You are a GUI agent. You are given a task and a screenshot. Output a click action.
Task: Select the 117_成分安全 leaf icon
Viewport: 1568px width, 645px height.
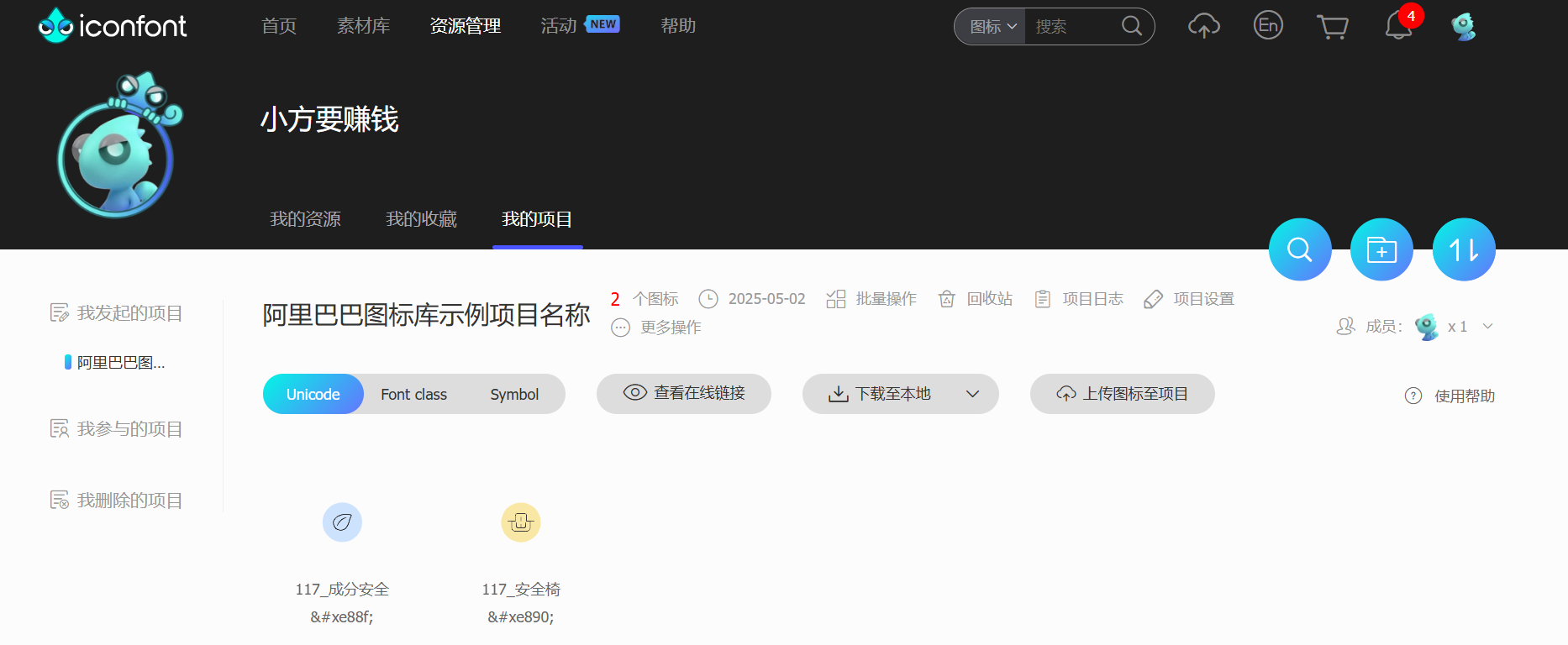point(342,522)
